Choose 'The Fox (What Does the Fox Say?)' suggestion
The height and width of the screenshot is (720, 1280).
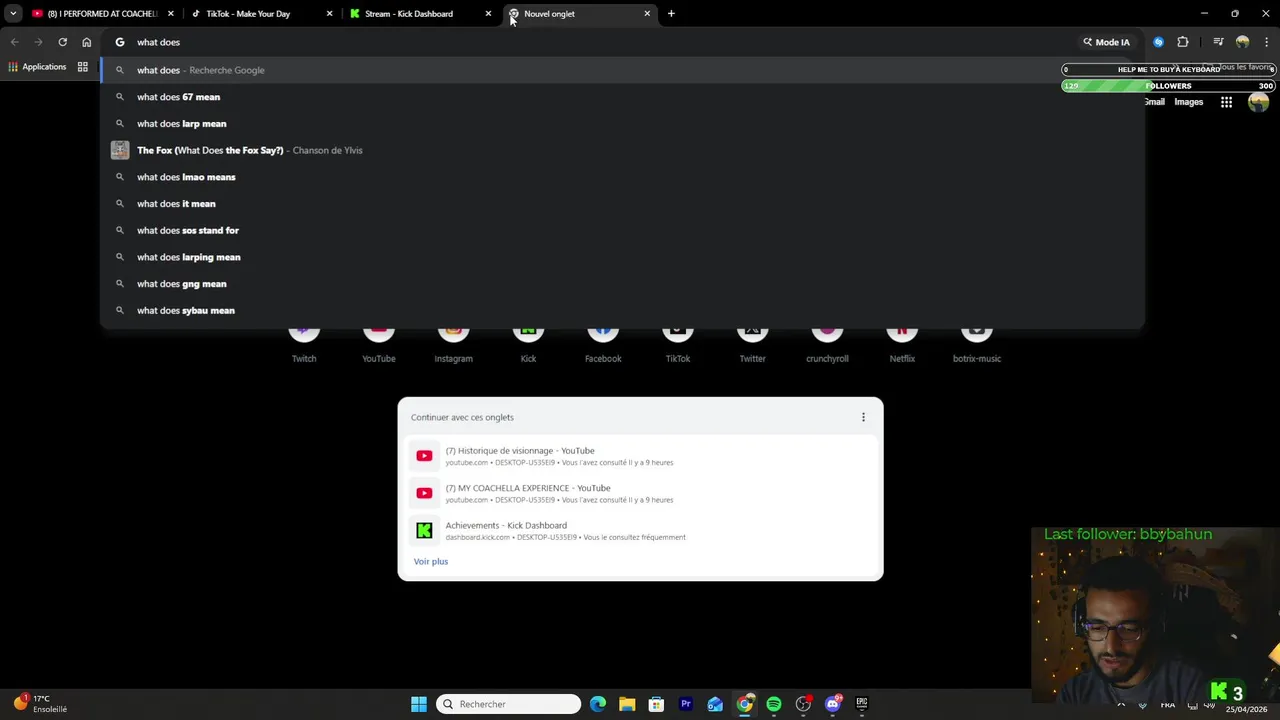622,150
